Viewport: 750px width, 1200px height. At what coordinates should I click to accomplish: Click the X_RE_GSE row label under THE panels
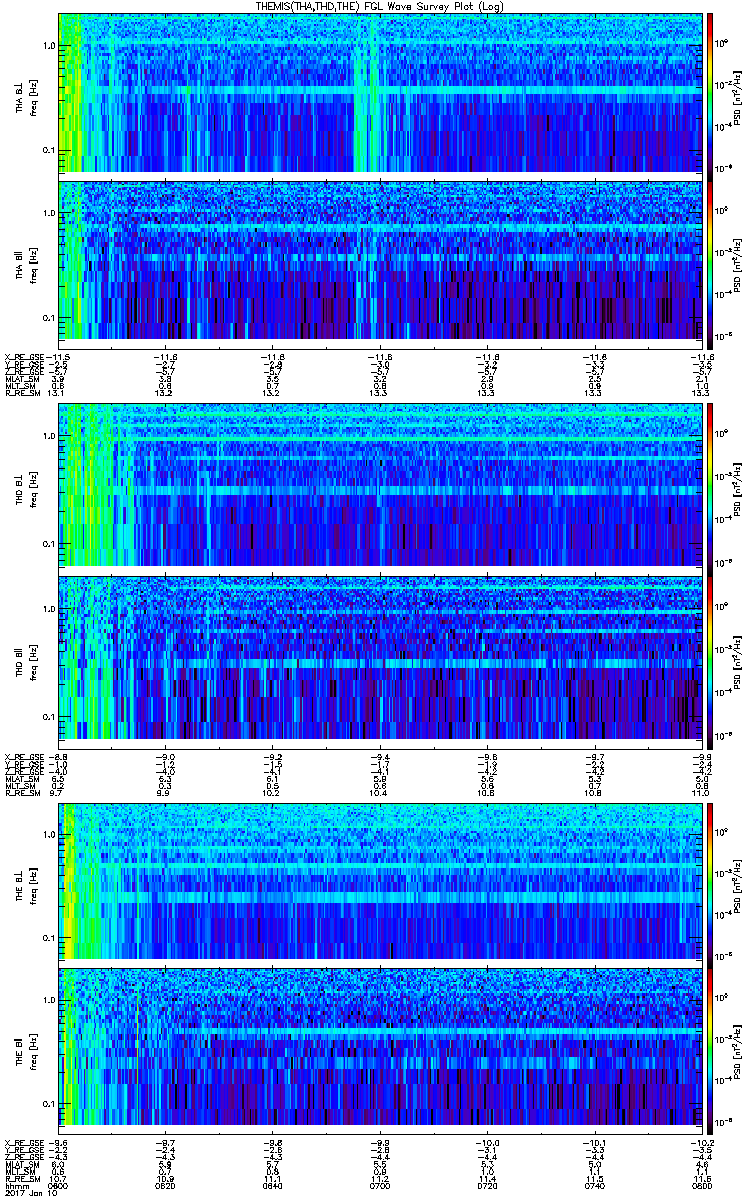pyautogui.click(x=24, y=1143)
